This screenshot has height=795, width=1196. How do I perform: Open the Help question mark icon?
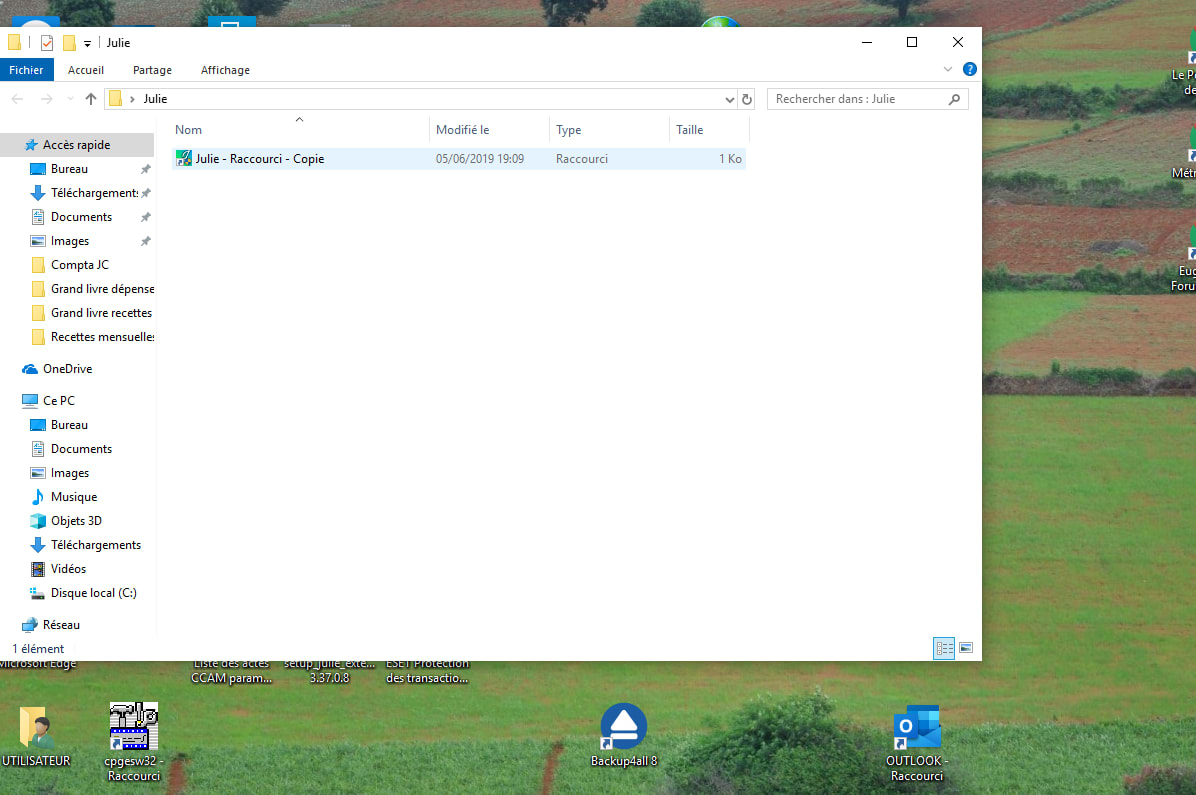[x=969, y=70]
